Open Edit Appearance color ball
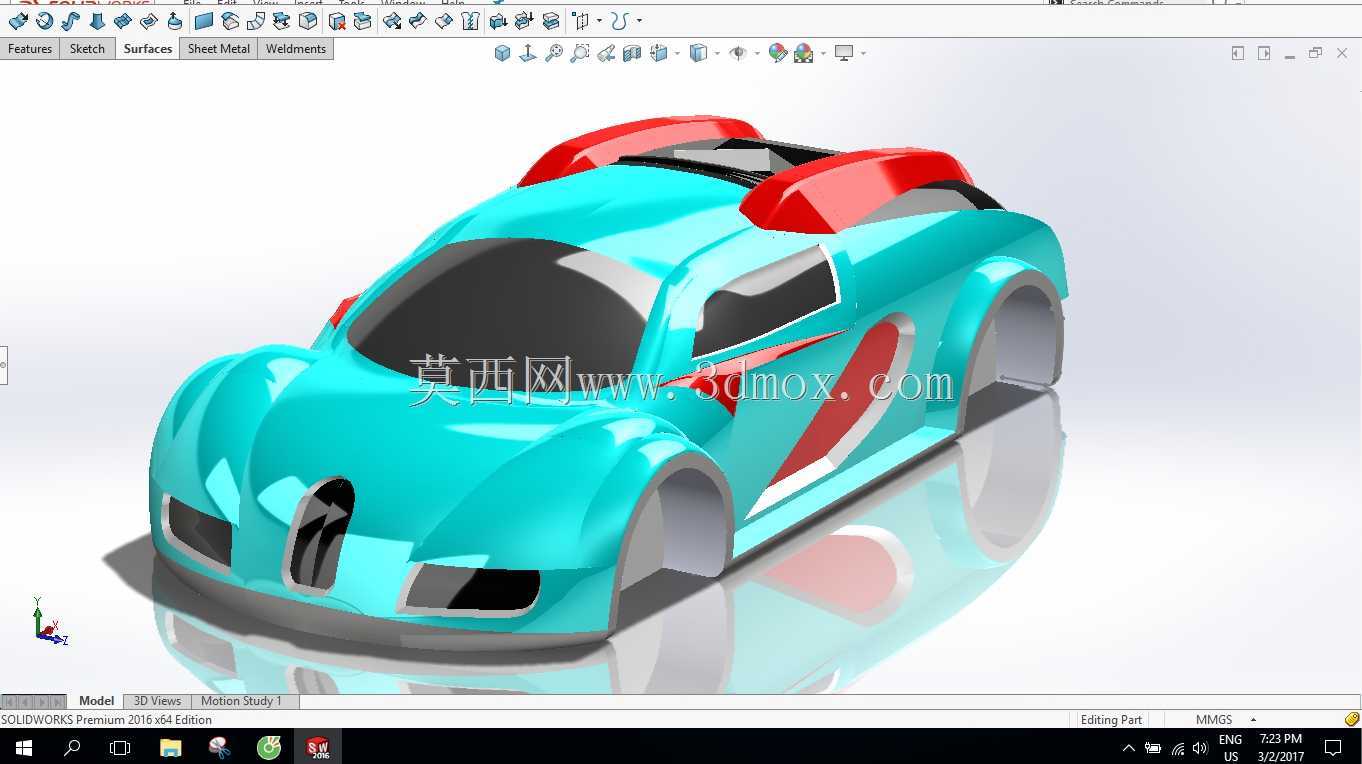 click(x=778, y=53)
